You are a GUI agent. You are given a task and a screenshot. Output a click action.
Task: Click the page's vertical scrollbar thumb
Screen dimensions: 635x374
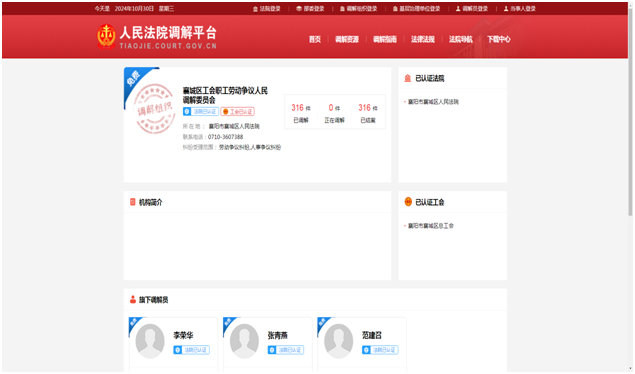tap(631, 113)
